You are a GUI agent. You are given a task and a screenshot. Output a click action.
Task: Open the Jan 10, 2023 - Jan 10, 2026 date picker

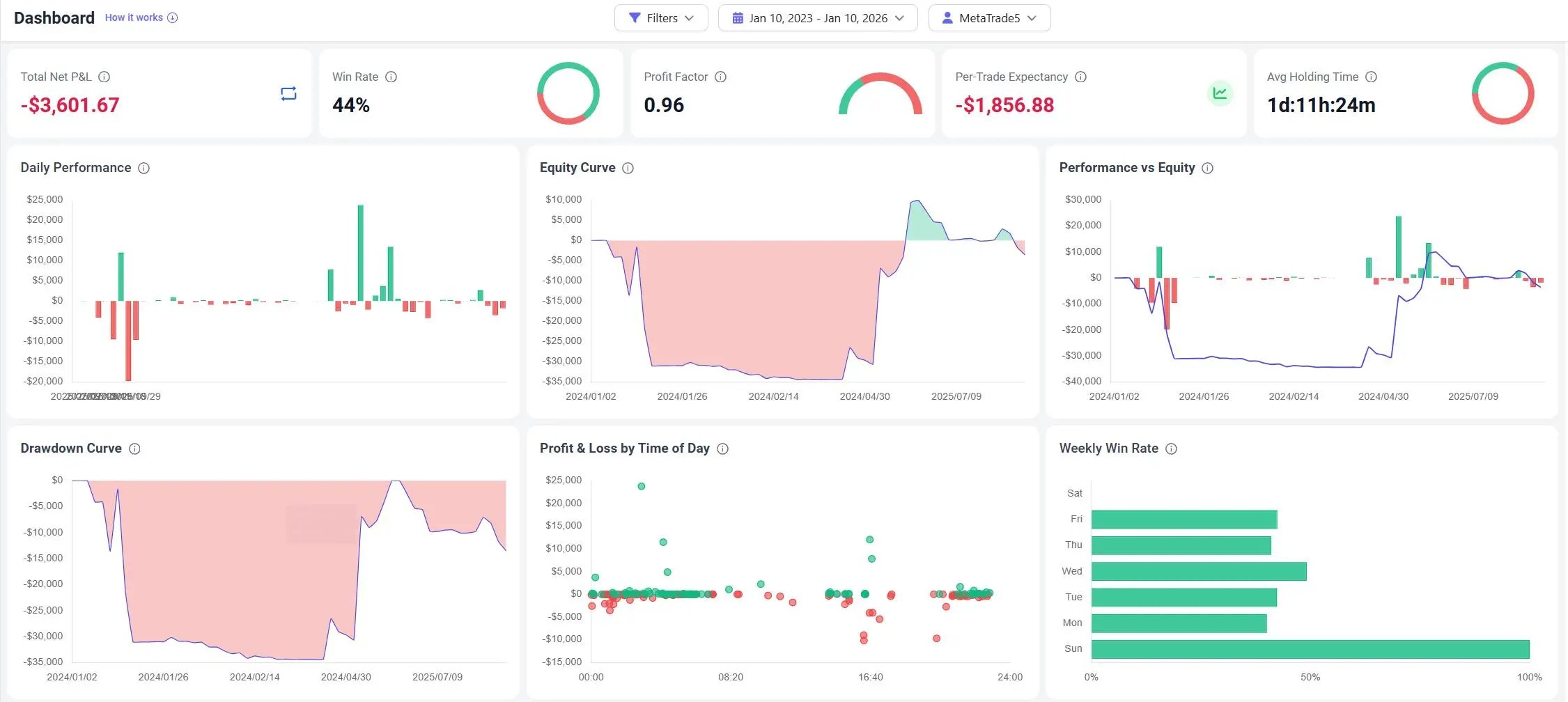(x=817, y=17)
